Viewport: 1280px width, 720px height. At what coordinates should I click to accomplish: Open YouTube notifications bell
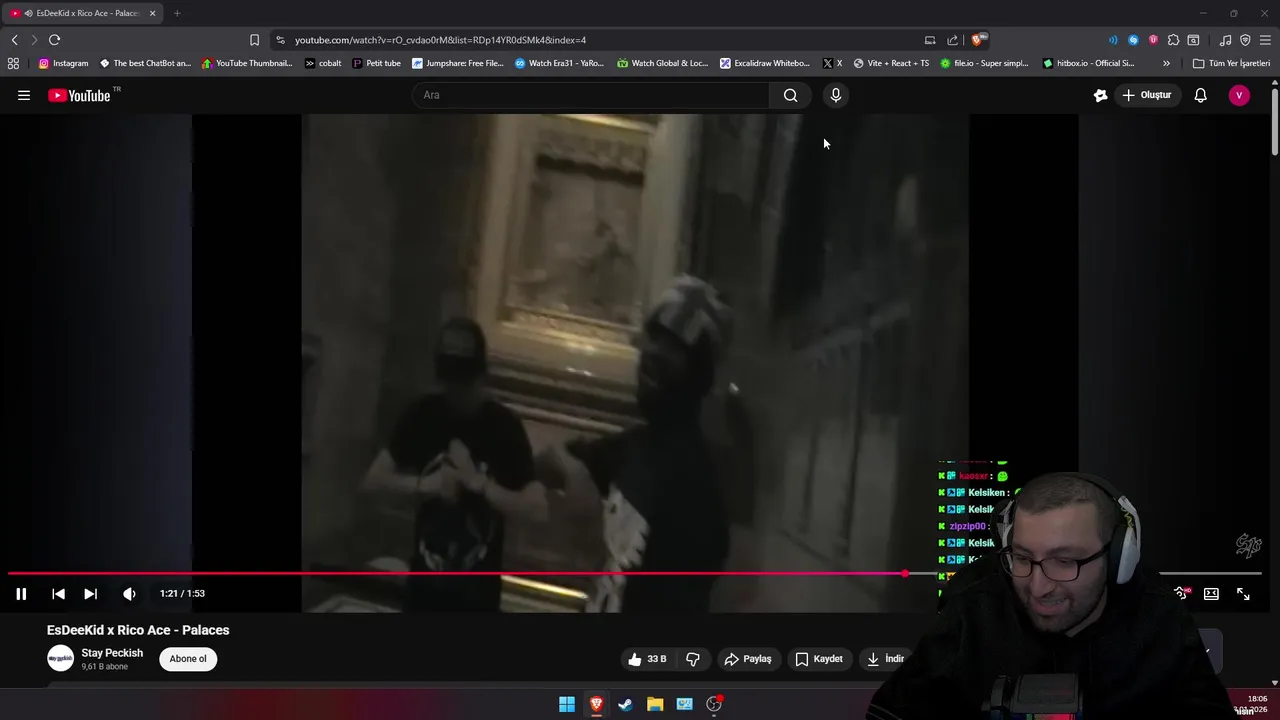pyautogui.click(x=1201, y=95)
